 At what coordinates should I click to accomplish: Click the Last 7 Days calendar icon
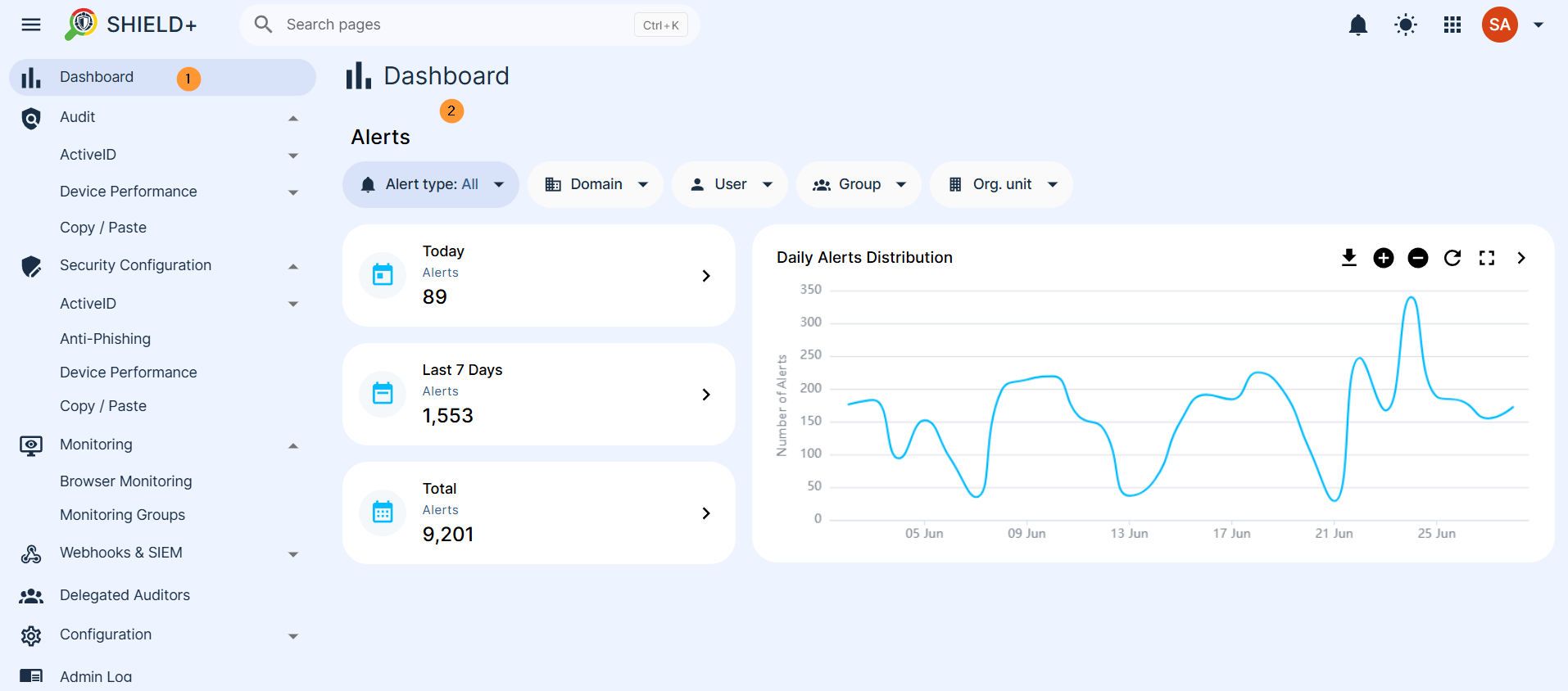(383, 394)
